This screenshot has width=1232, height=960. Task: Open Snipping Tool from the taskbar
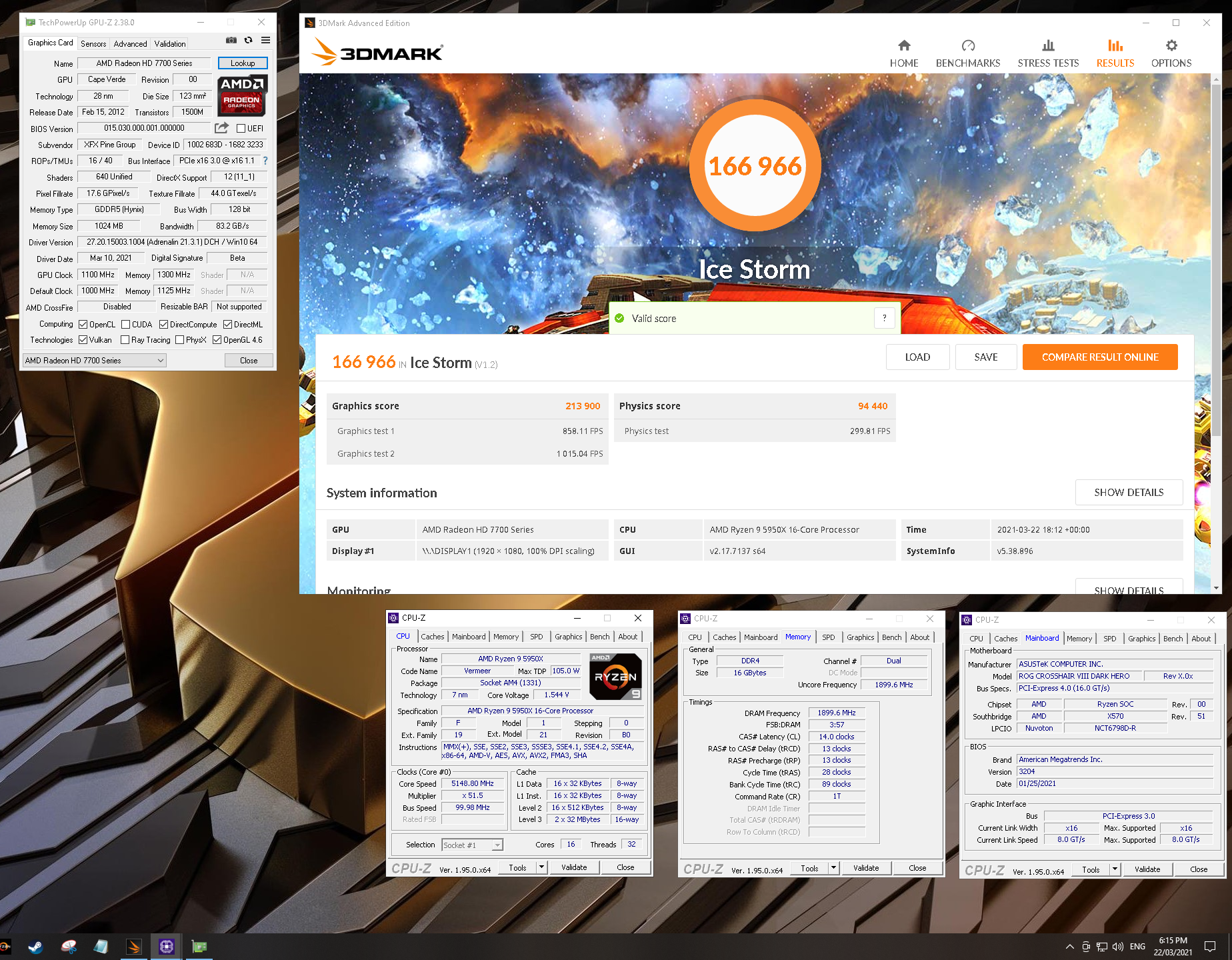[68, 946]
